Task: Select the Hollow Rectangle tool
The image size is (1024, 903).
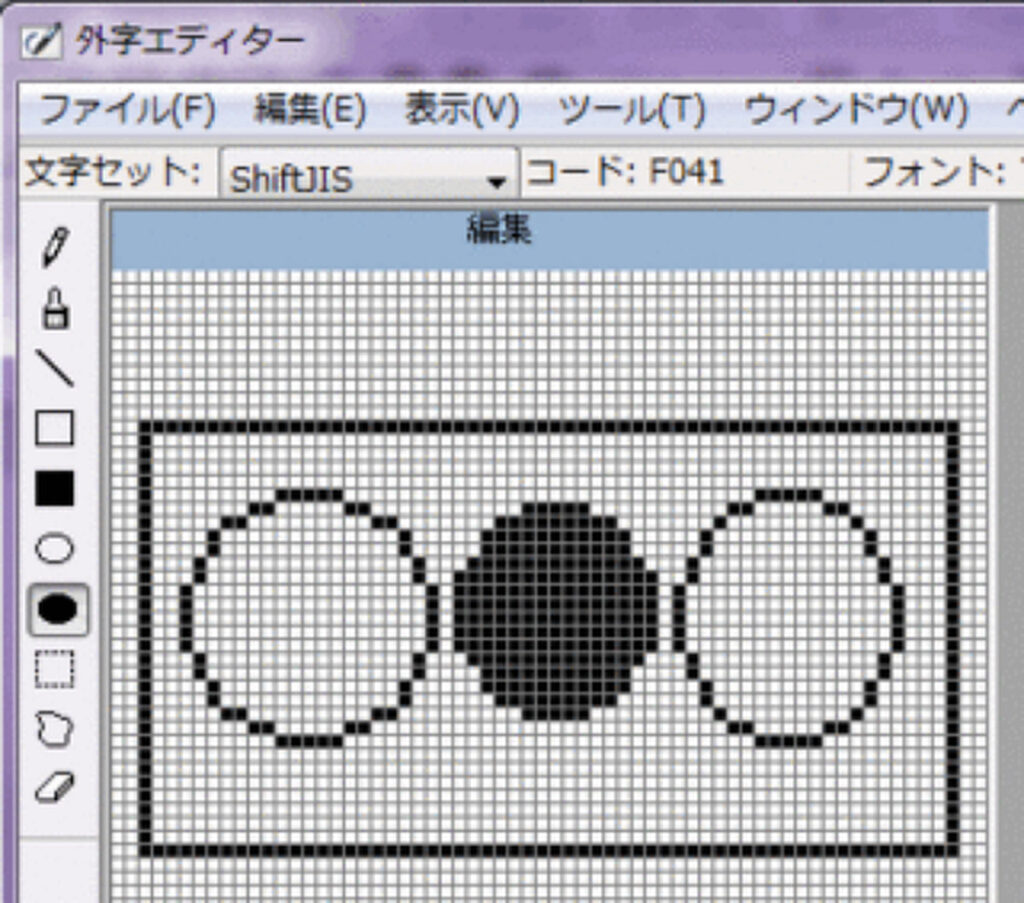Action: click(54, 428)
